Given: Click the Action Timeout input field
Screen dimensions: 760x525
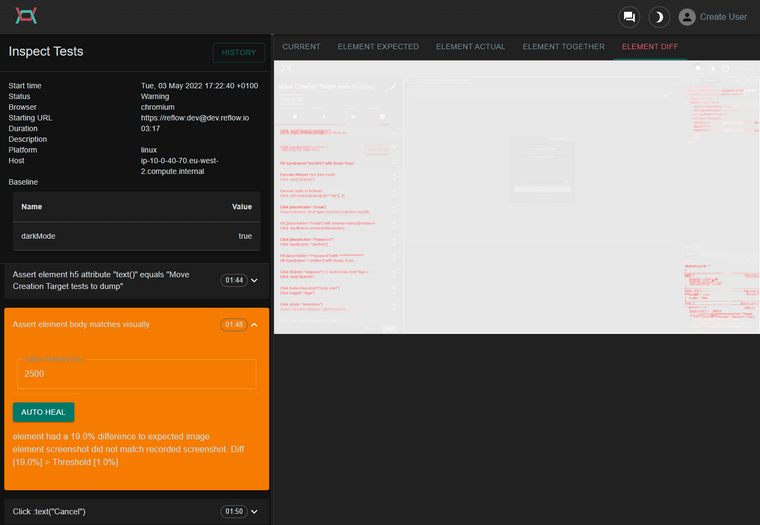Looking at the screenshot, I should point(136,374).
